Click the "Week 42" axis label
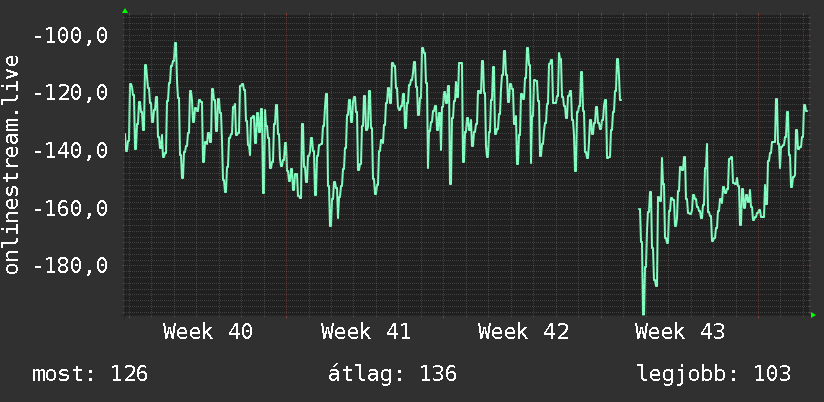This screenshot has height=402, width=824. pos(523,332)
